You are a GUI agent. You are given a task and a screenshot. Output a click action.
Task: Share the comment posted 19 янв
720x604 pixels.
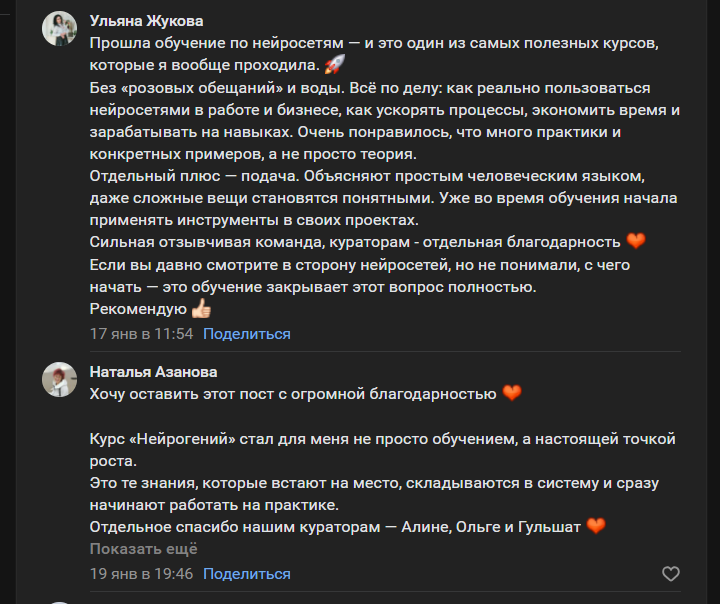(247, 574)
